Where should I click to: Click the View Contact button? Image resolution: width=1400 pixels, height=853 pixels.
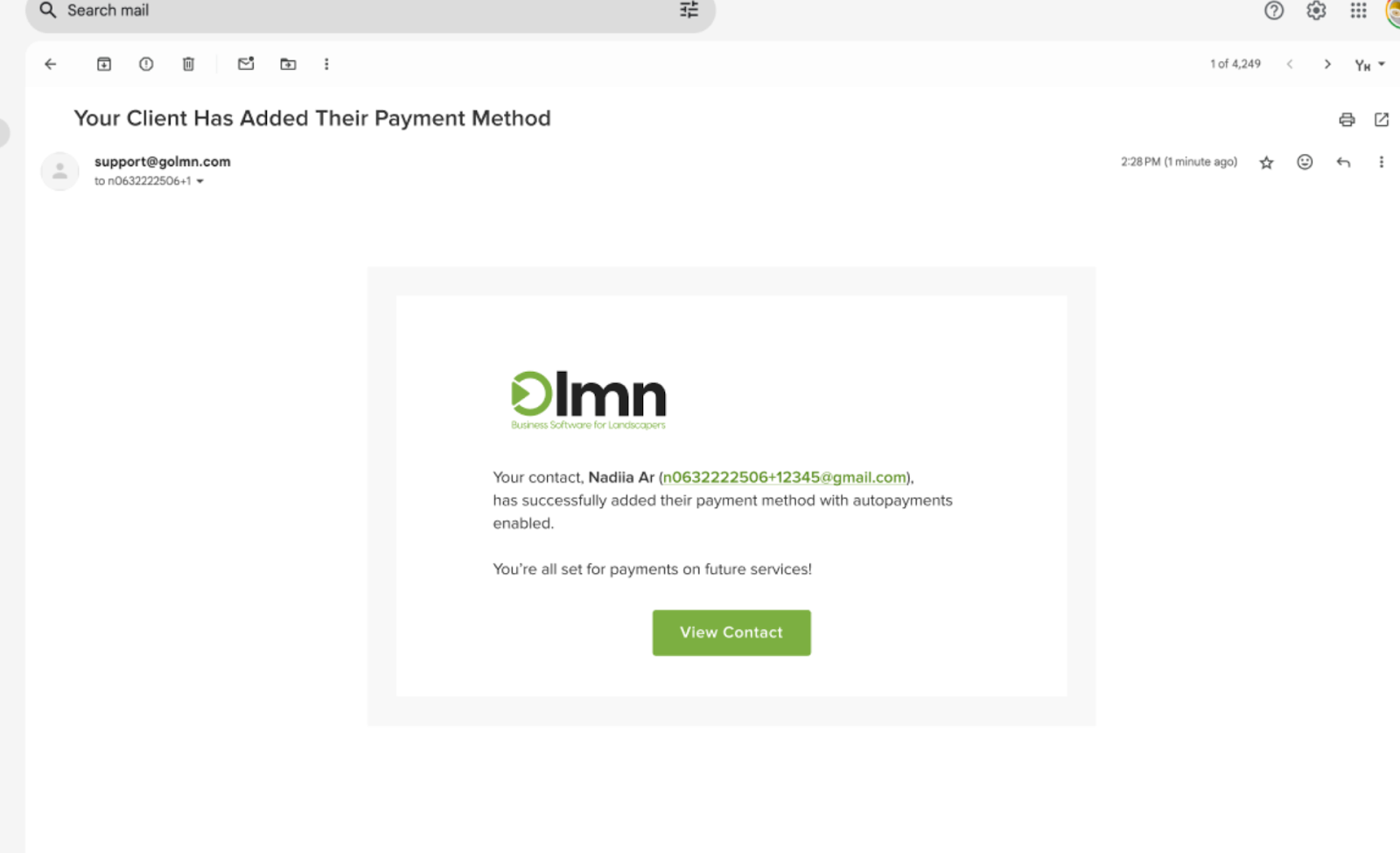pos(731,633)
